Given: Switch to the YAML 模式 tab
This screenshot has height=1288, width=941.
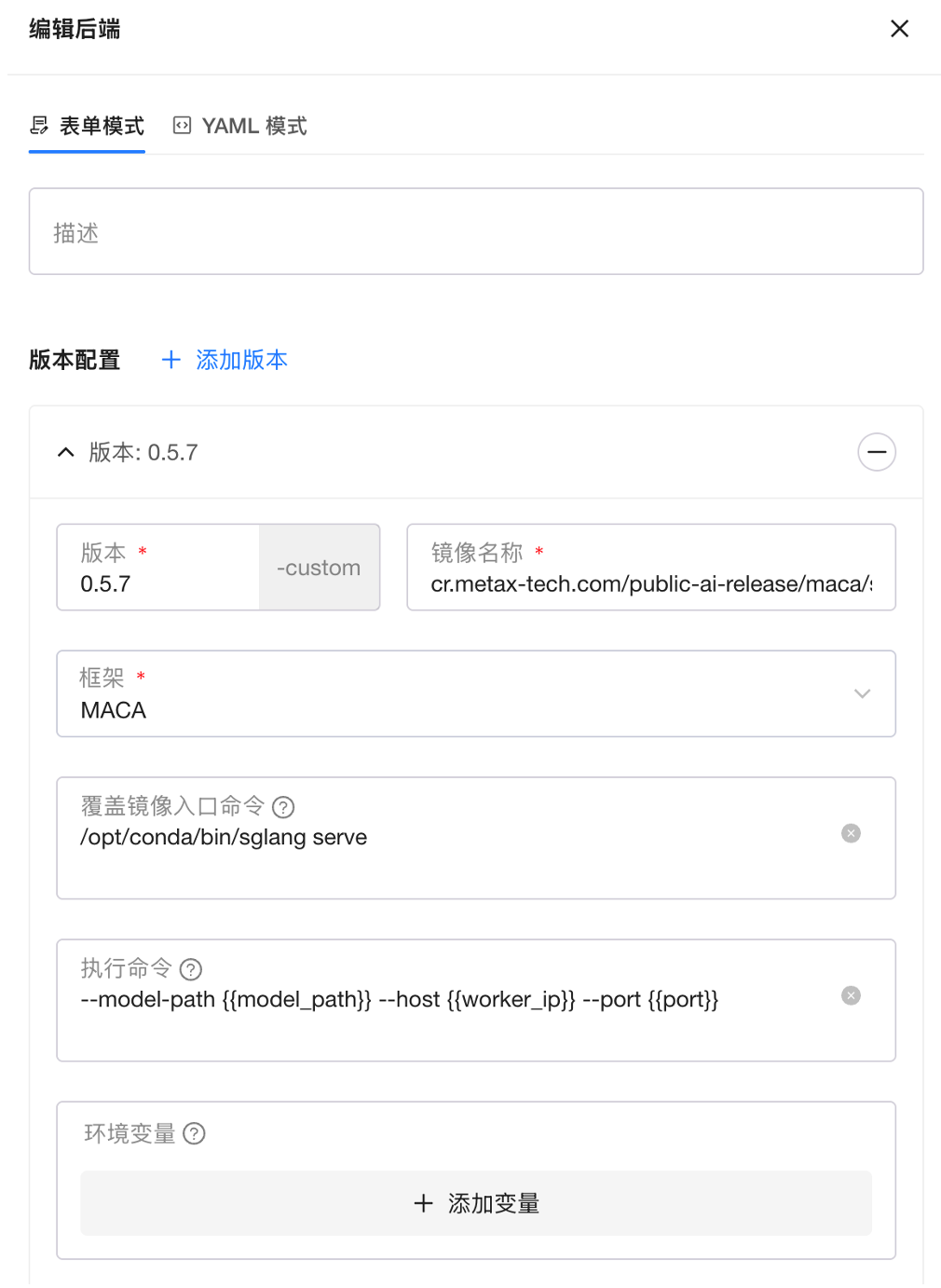Looking at the screenshot, I should click(253, 126).
